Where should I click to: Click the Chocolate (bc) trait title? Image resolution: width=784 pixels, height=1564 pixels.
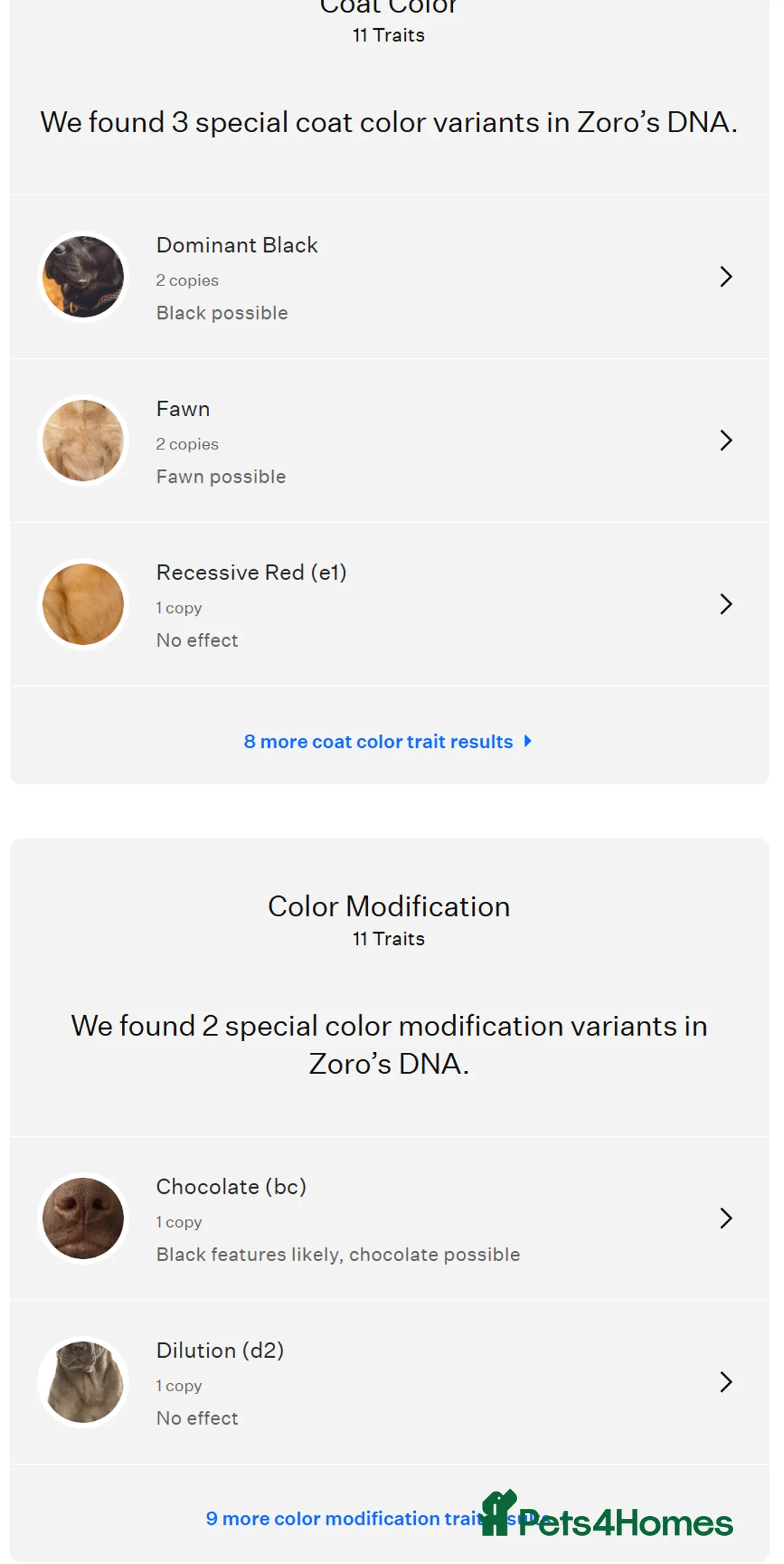point(231,1187)
